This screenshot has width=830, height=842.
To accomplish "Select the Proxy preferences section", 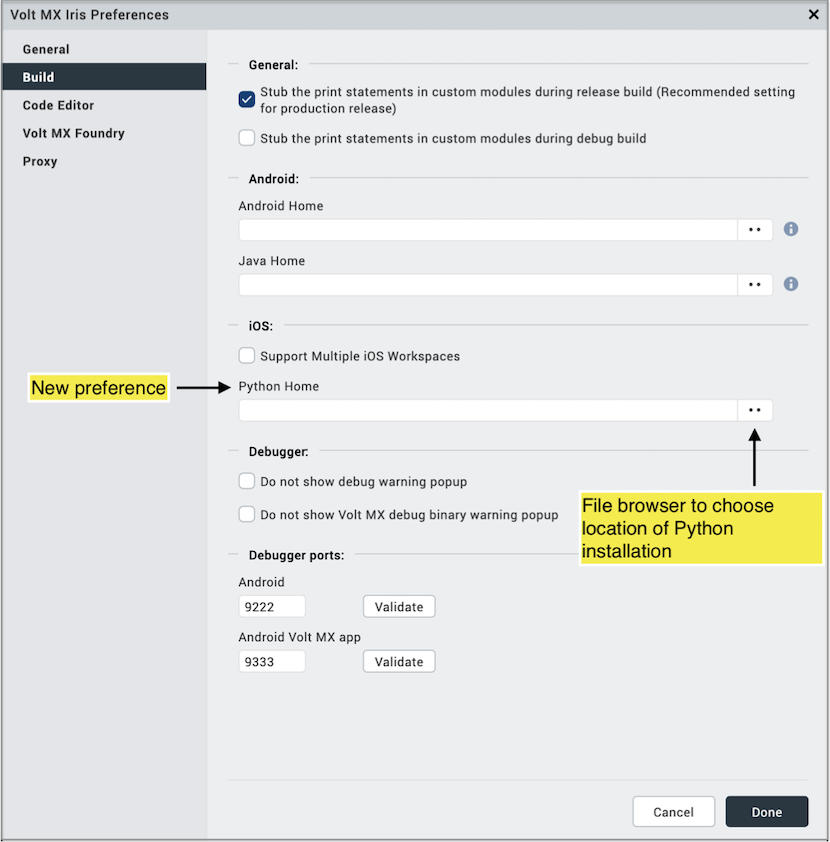I will click(x=40, y=161).
